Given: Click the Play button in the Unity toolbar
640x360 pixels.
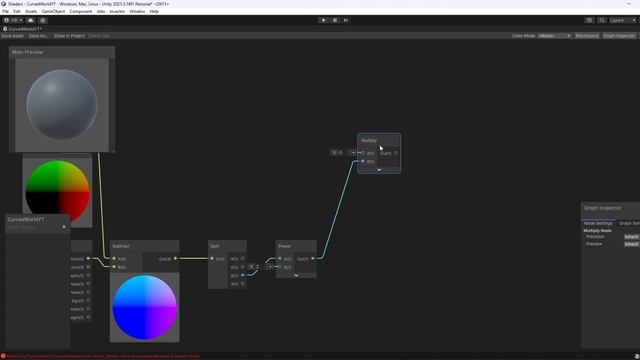Looking at the screenshot, I should tap(324, 20).
